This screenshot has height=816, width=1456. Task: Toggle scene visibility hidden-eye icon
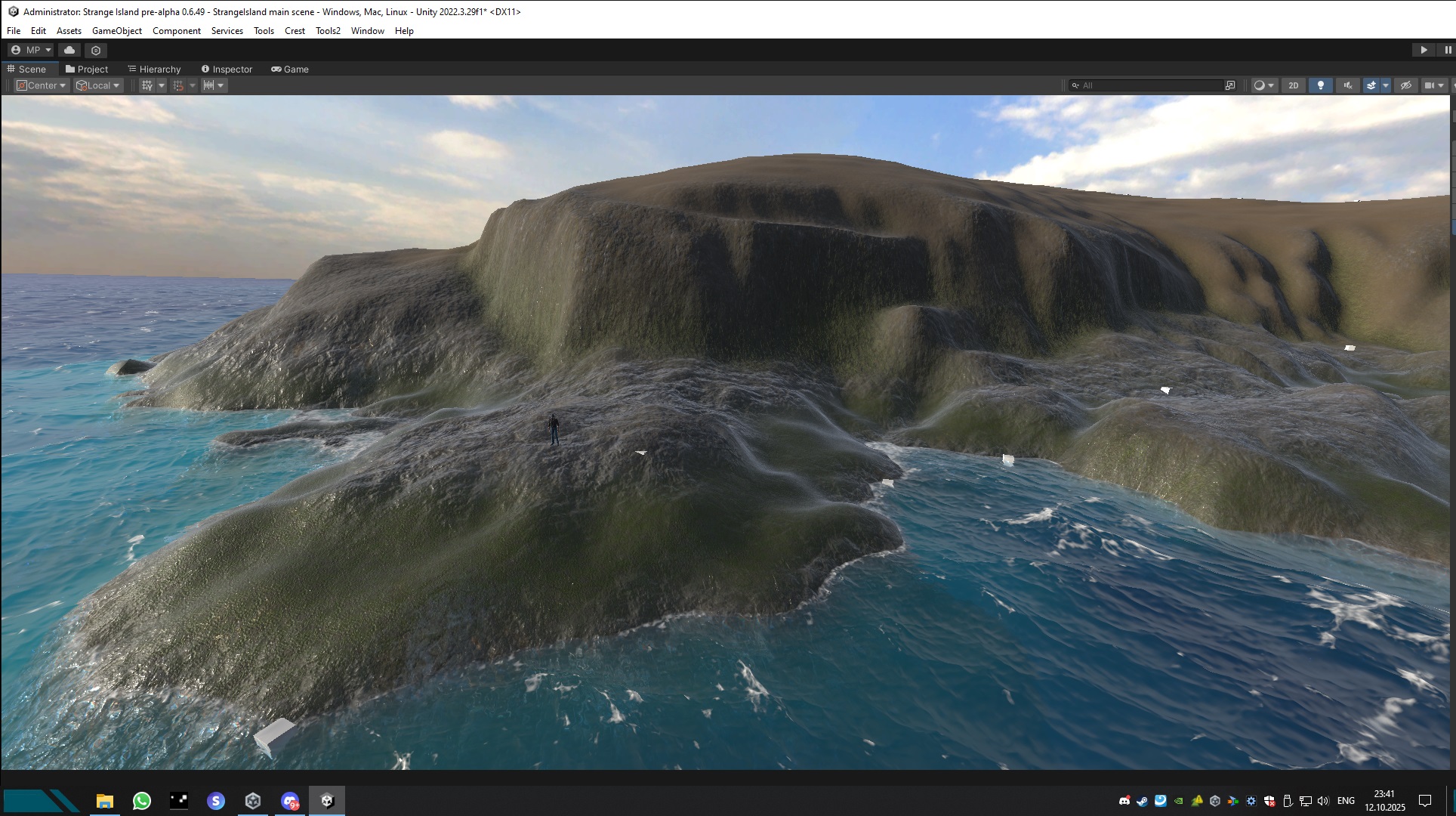(x=1405, y=85)
